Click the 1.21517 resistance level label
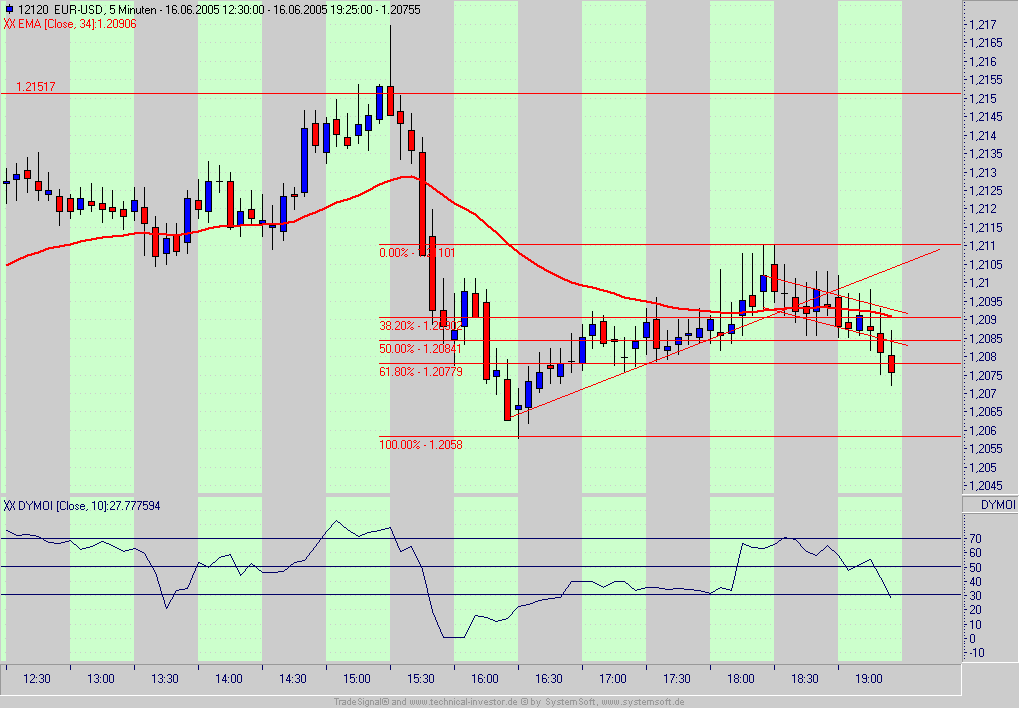 point(36,86)
